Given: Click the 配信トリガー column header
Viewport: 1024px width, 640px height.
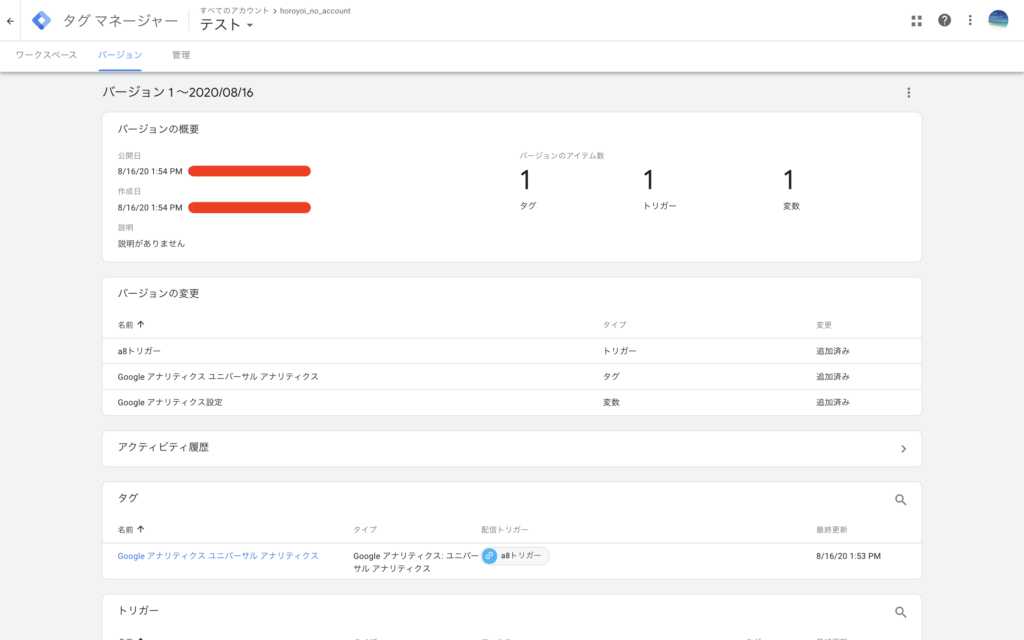Looking at the screenshot, I should 505,530.
